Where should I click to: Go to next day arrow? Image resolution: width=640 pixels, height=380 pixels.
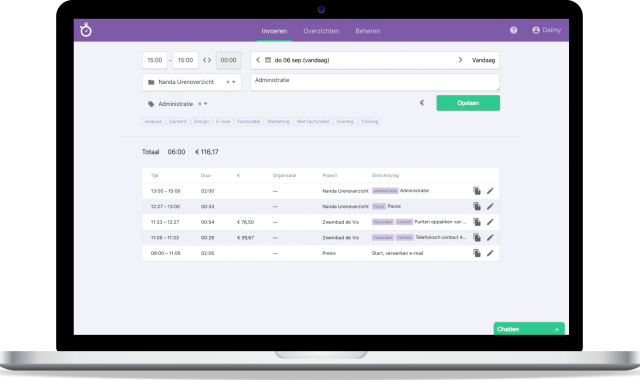(460, 60)
